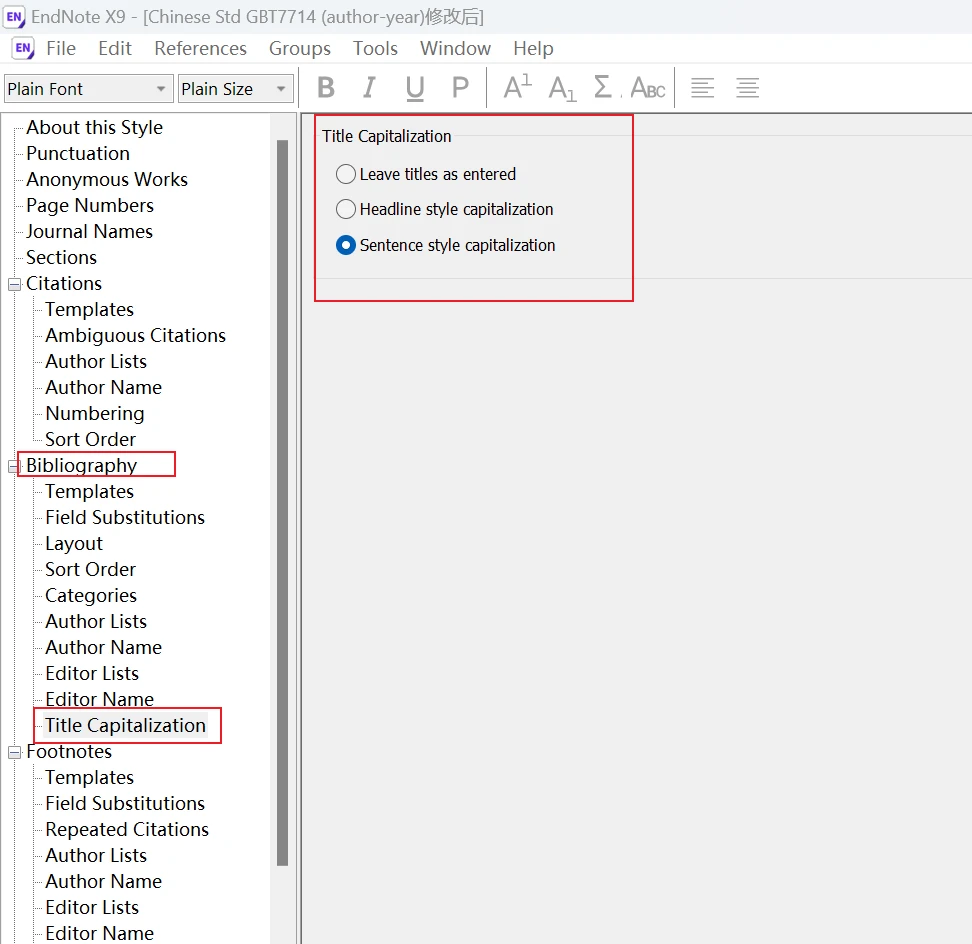972x944 pixels.
Task: Apply Bold formatting from toolbar
Action: 326,88
